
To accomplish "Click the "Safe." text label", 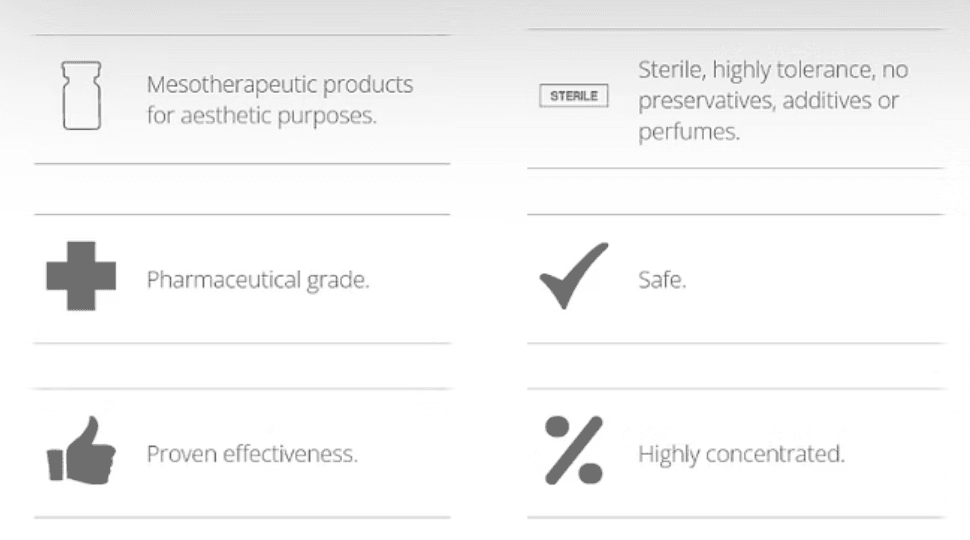I will pos(662,280).
